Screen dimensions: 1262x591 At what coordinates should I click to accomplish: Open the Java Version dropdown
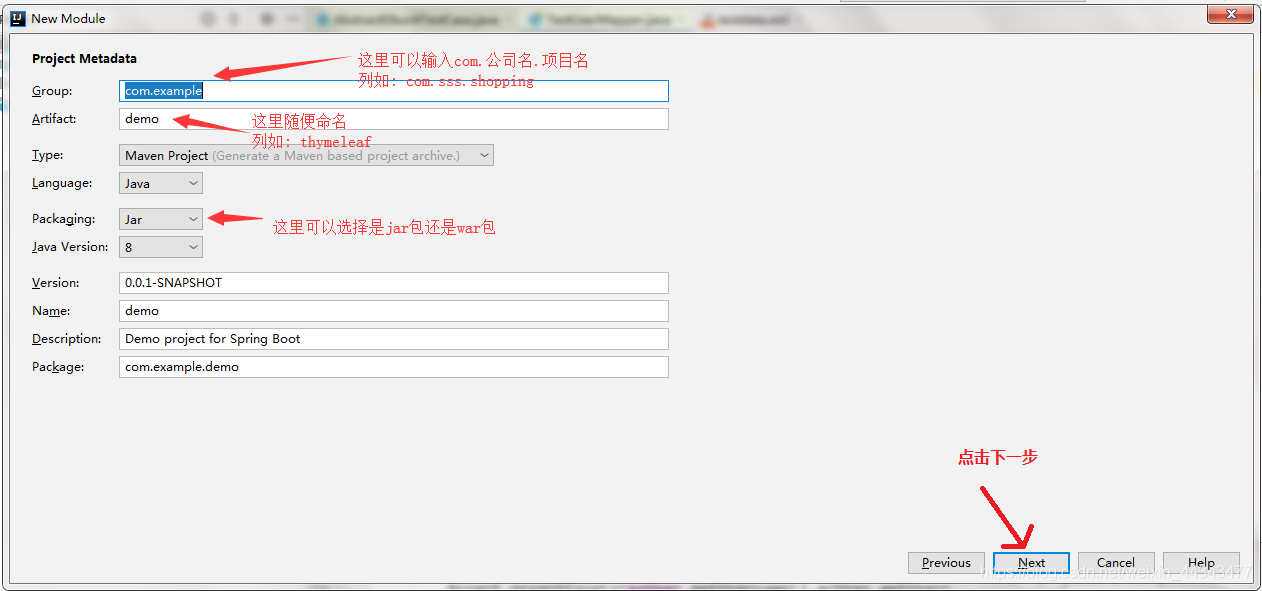[x=161, y=247]
